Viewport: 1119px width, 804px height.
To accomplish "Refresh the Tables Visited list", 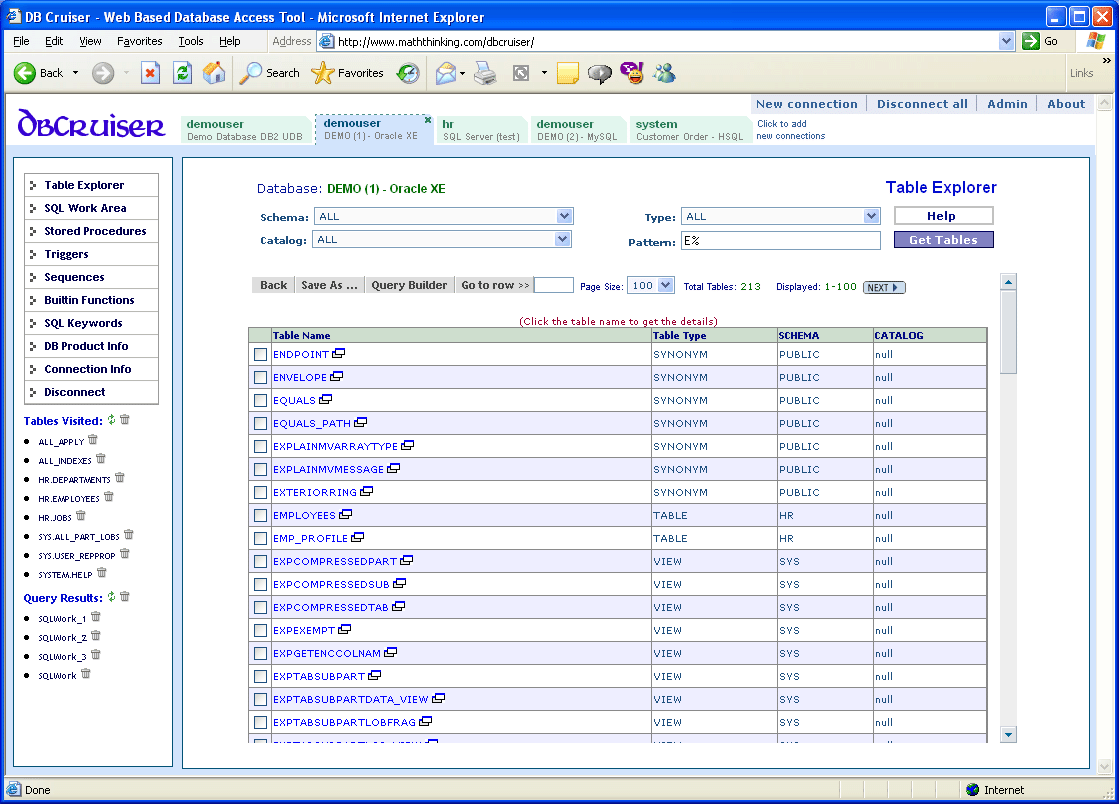I will point(111,421).
